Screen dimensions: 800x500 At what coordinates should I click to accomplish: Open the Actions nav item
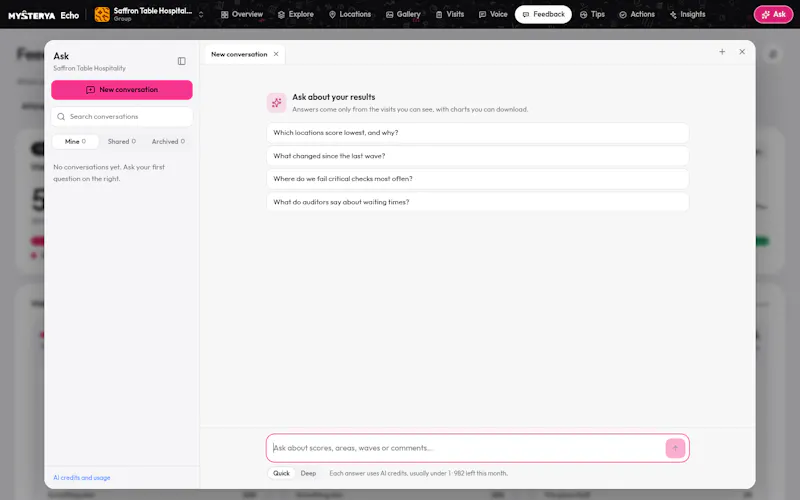coord(637,14)
